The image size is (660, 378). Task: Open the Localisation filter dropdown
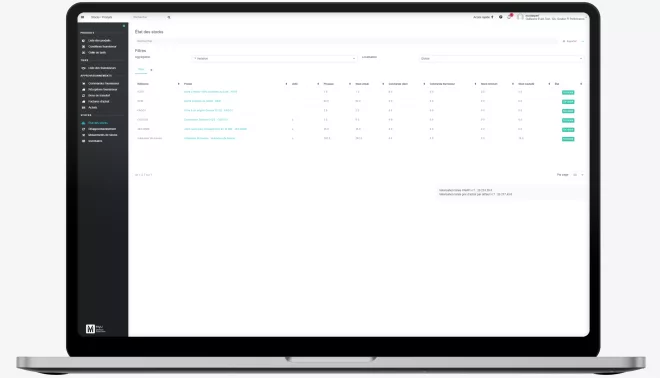[501, 59]
